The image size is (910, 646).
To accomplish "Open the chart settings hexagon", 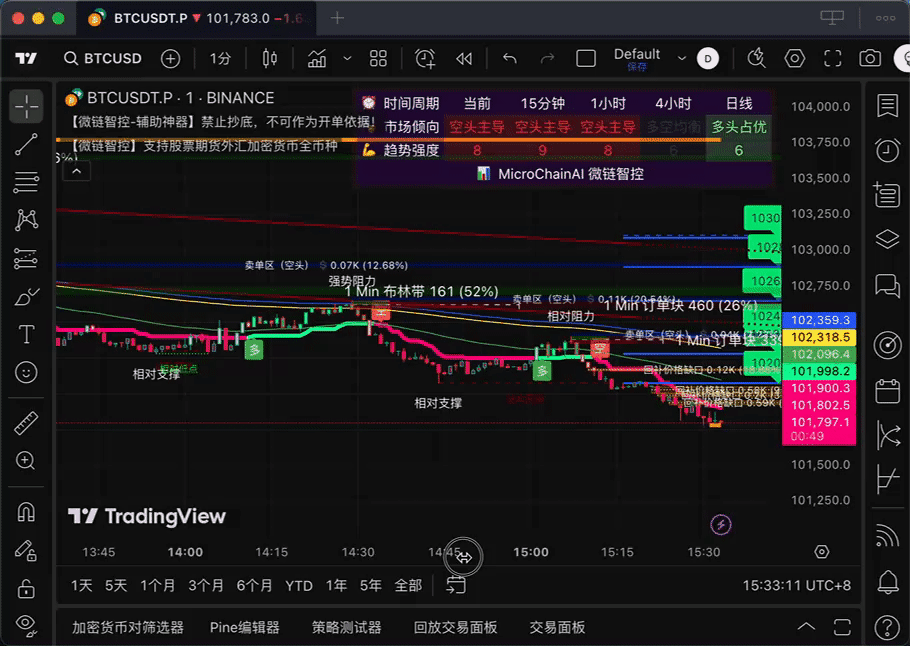I will (x=795, y=58).
